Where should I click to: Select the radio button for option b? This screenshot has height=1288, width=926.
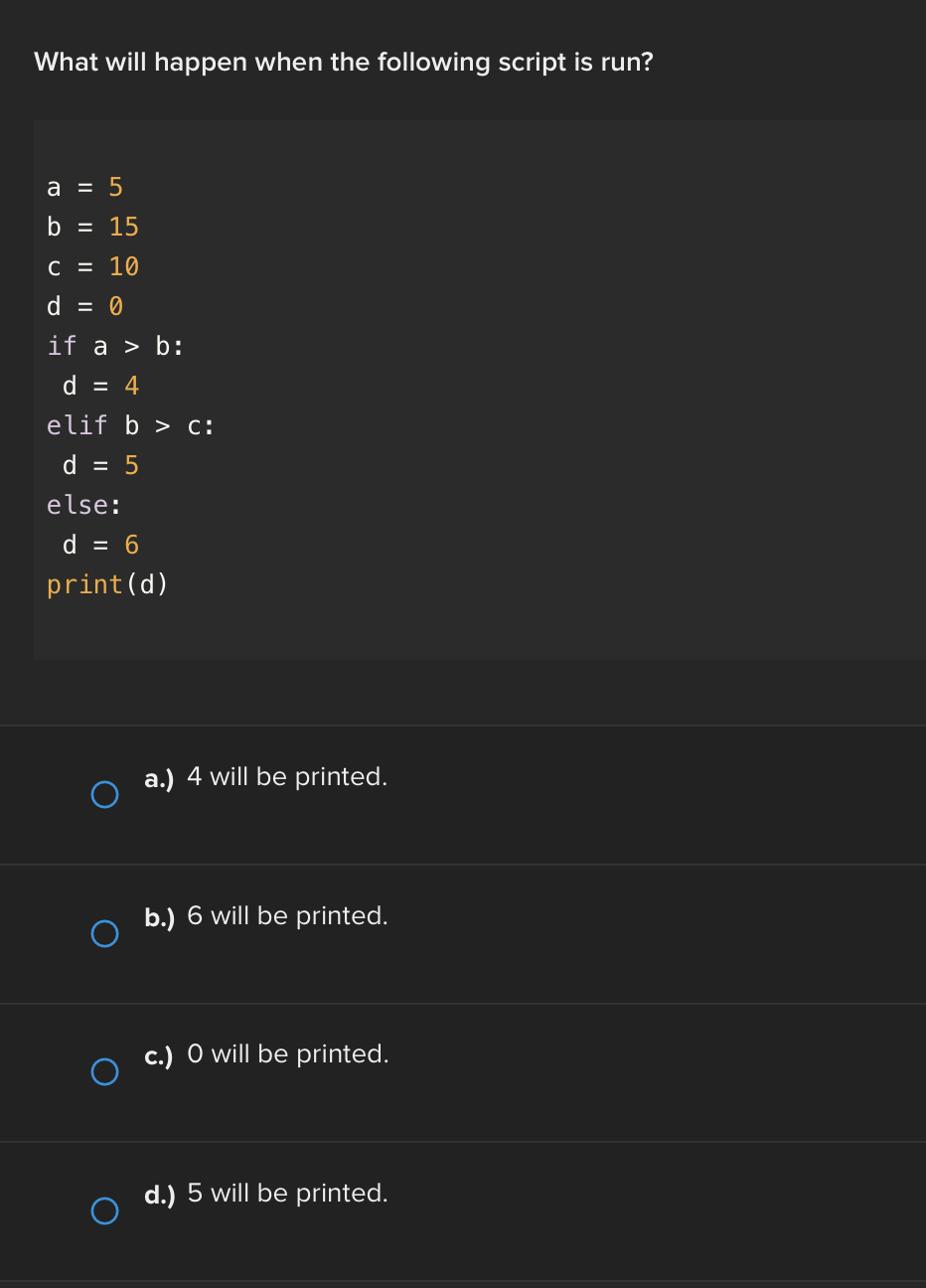104,933
